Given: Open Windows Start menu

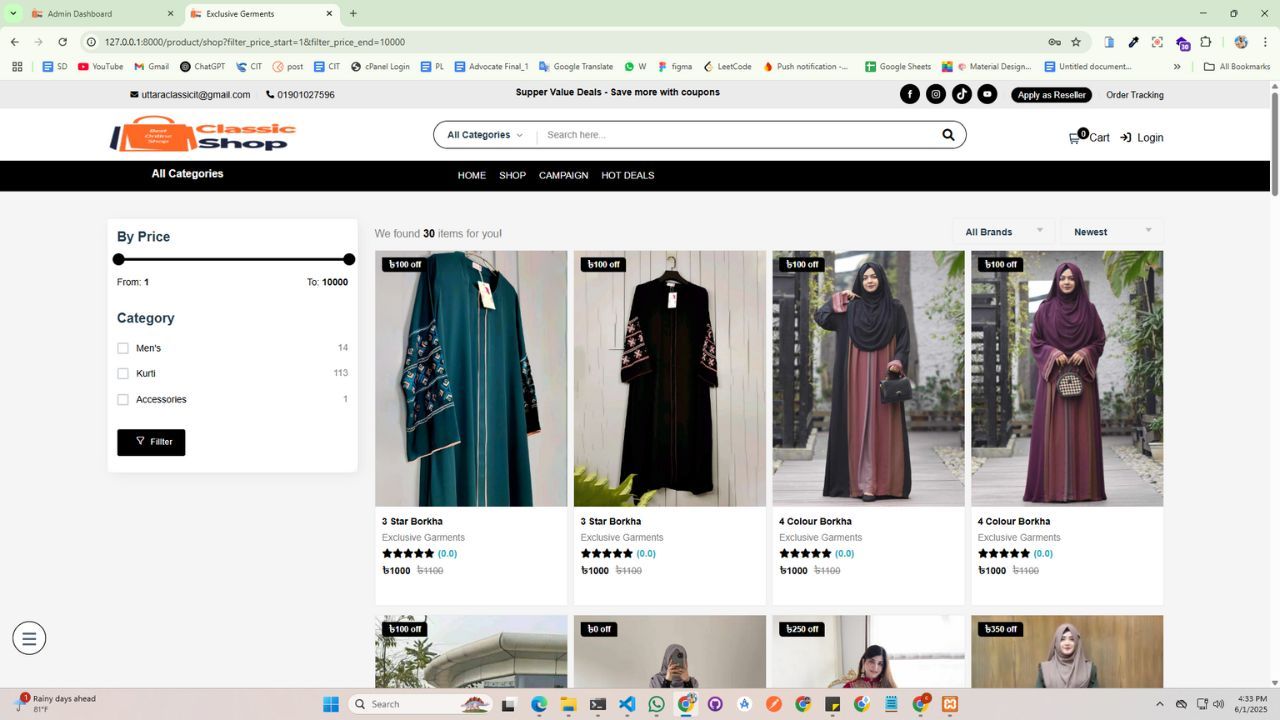Looking at the screenshot, I should tap(331, 704).
